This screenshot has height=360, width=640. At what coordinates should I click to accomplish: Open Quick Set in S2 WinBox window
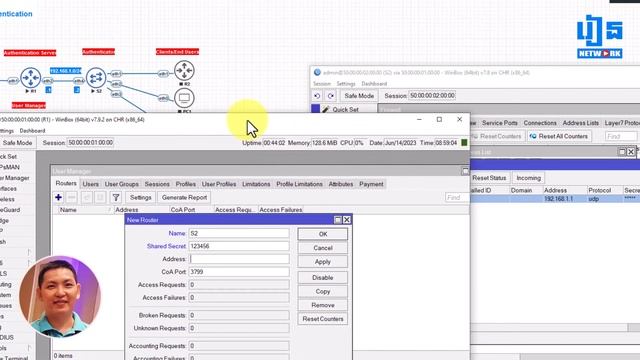(345, 109)
